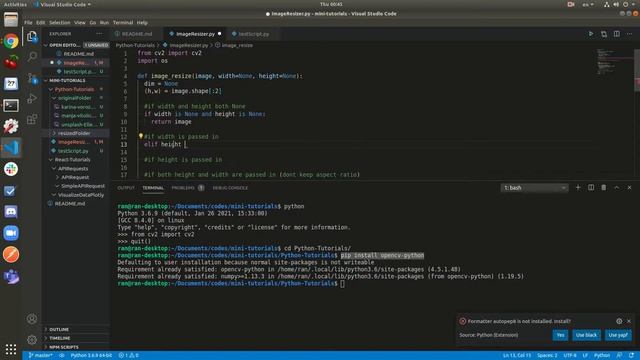
Task: Open notification settings gear
Action: pos(619,321)
